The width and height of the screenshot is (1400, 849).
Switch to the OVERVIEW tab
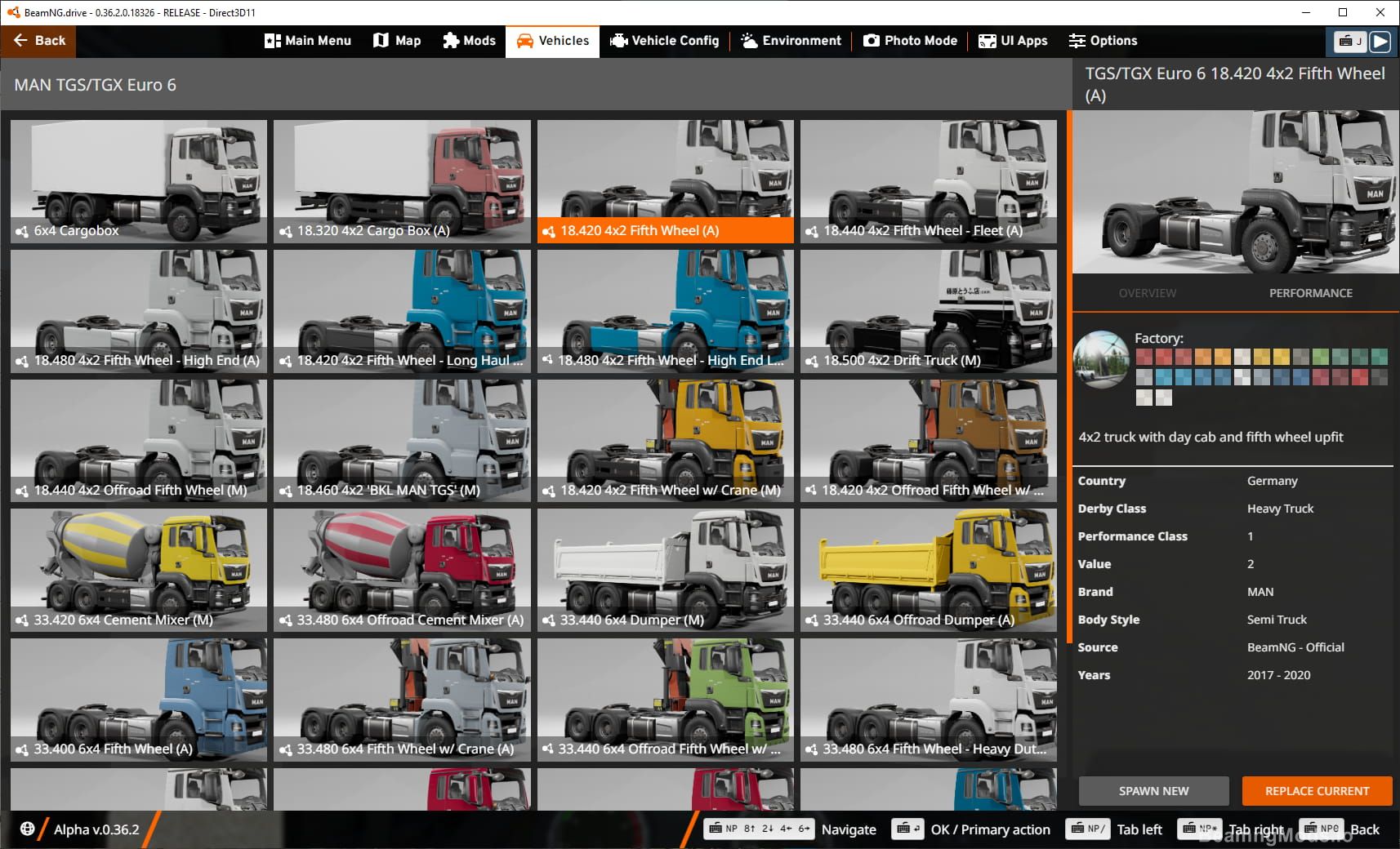point(1148,293)
